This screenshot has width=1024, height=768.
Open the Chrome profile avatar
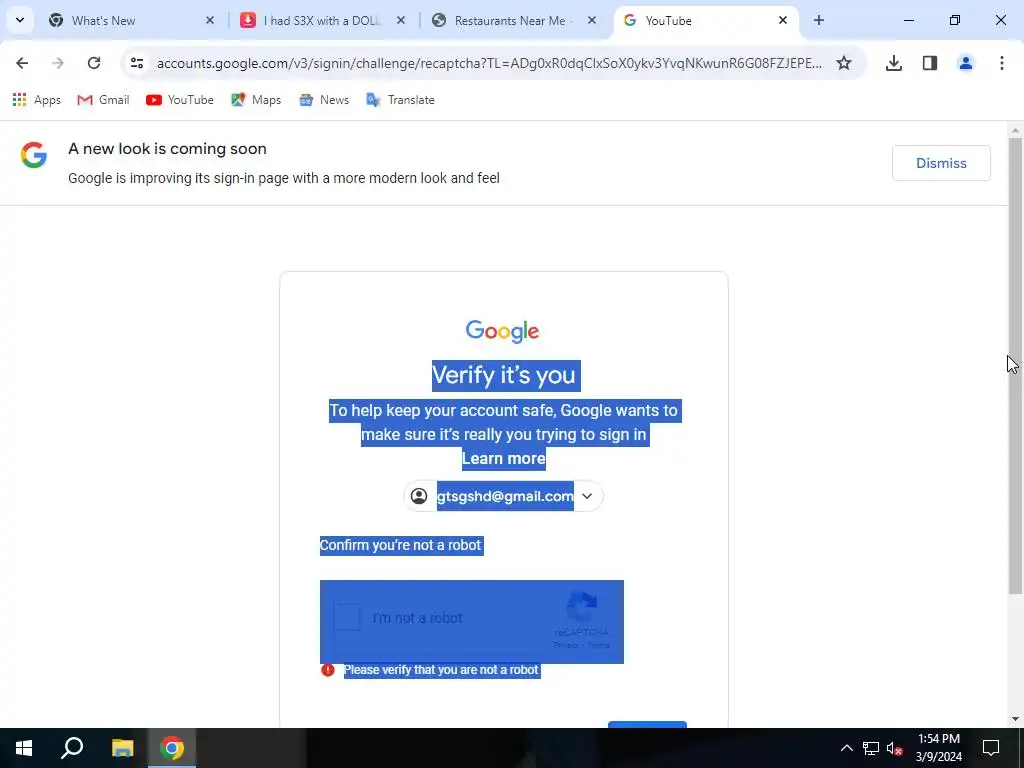pos(966,63)
